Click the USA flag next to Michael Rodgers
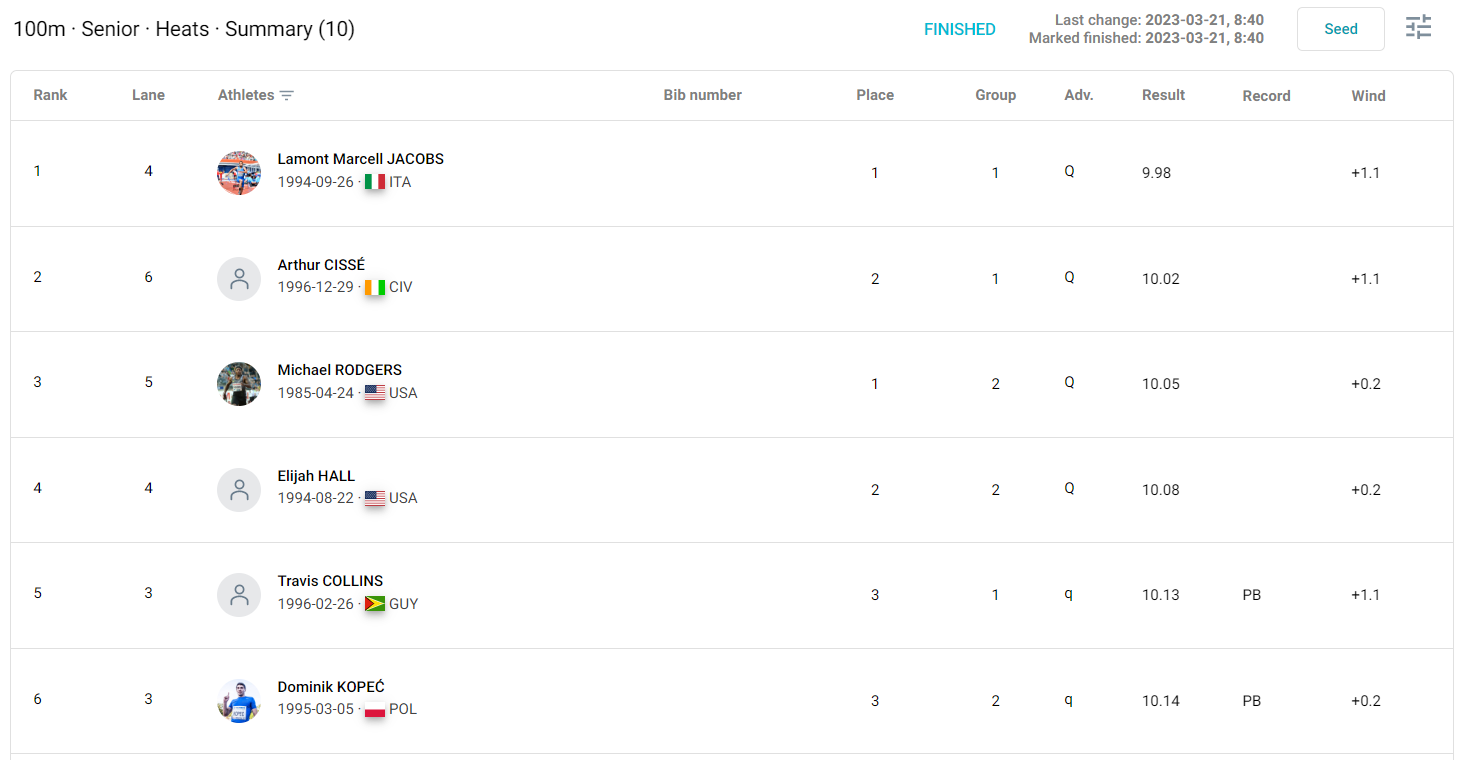The width and height of the screenshot is (1459, 760). pos(375,393)
